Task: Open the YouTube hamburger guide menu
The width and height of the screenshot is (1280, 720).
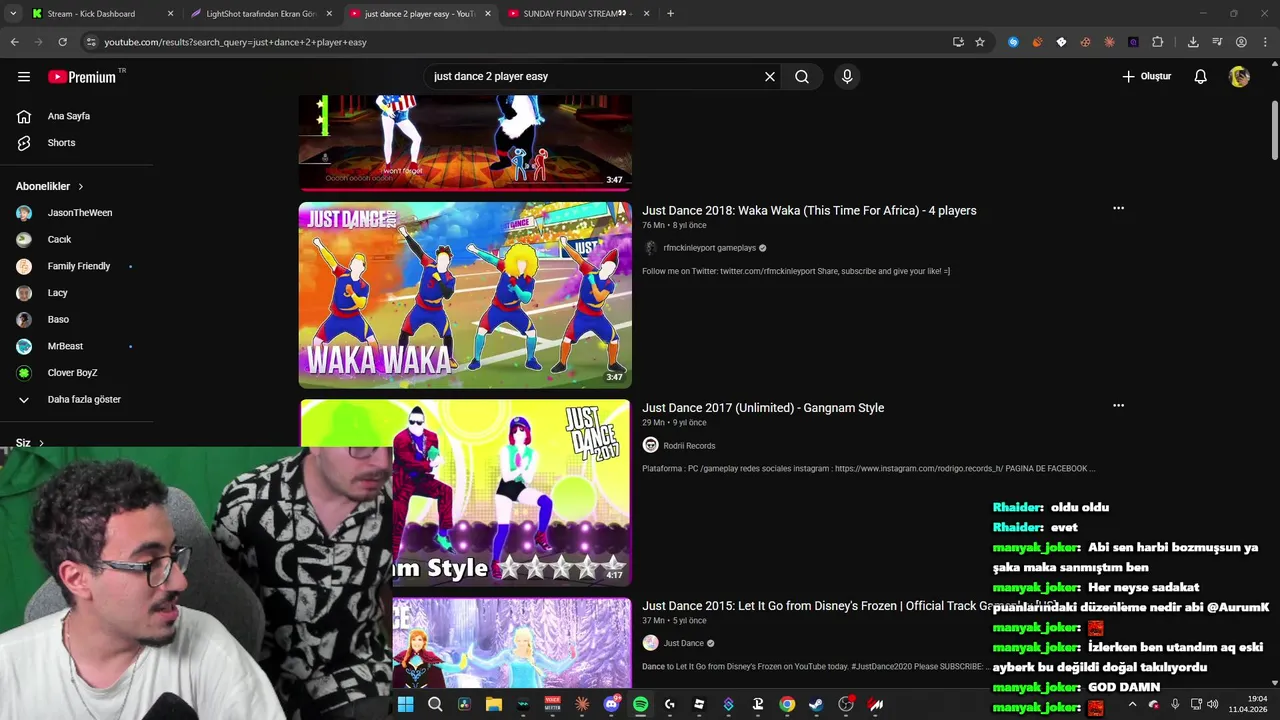Action: 24,76
